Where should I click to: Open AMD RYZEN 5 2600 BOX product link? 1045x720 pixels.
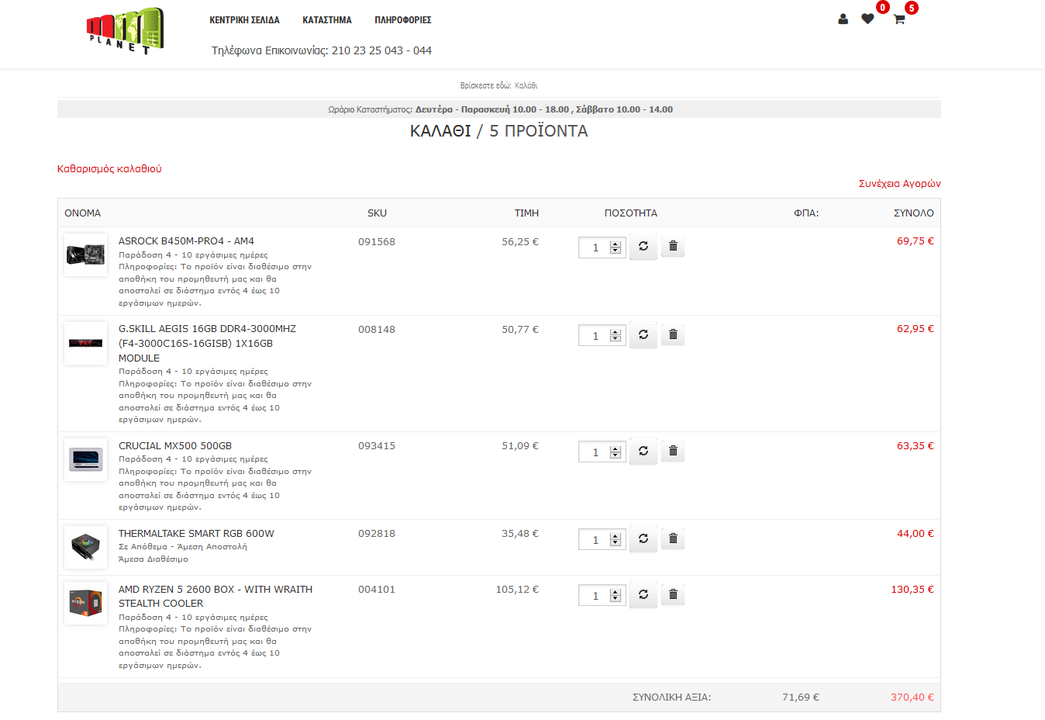215,596
